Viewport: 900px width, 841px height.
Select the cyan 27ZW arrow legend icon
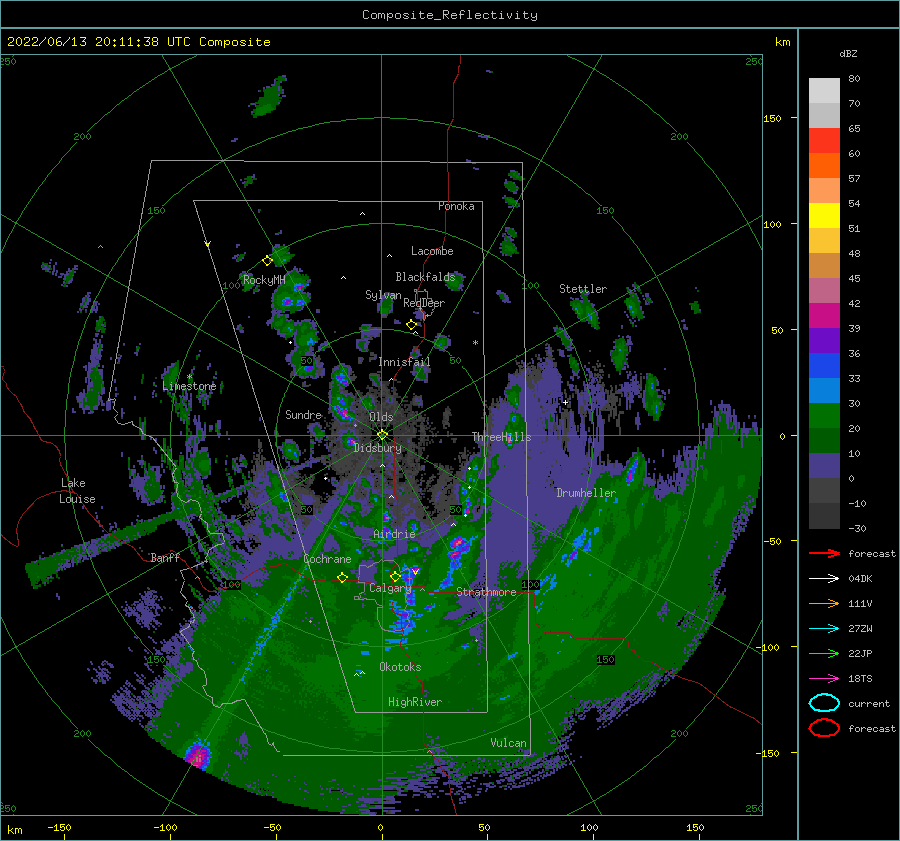[824, 629]
